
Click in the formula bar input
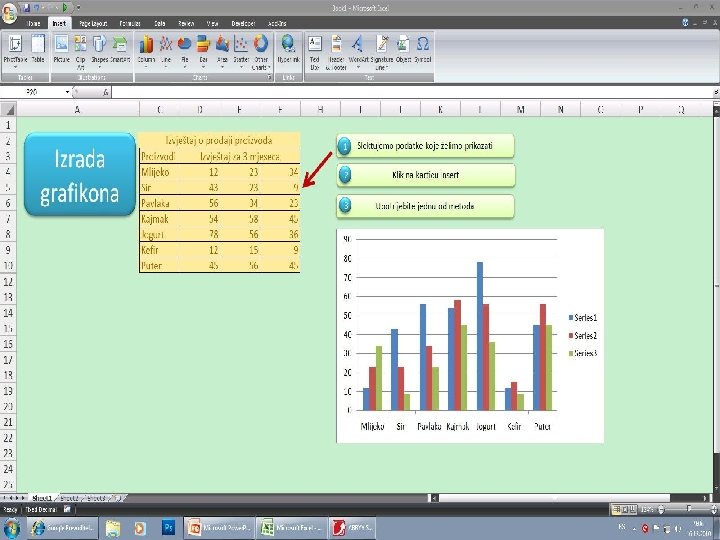pyautogui.click(x=413, y=92)
